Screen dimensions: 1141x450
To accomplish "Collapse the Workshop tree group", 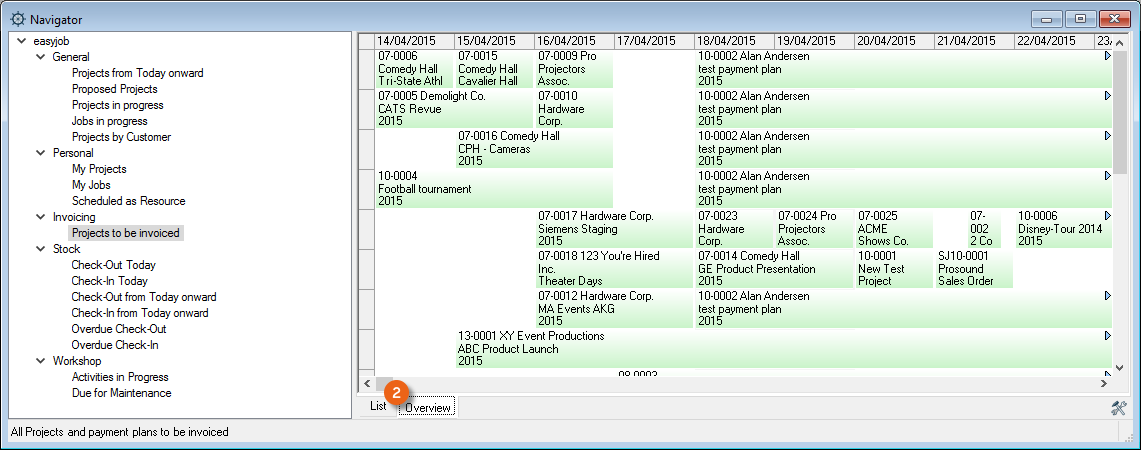I will pyautogui.click(x=41, y=361).
